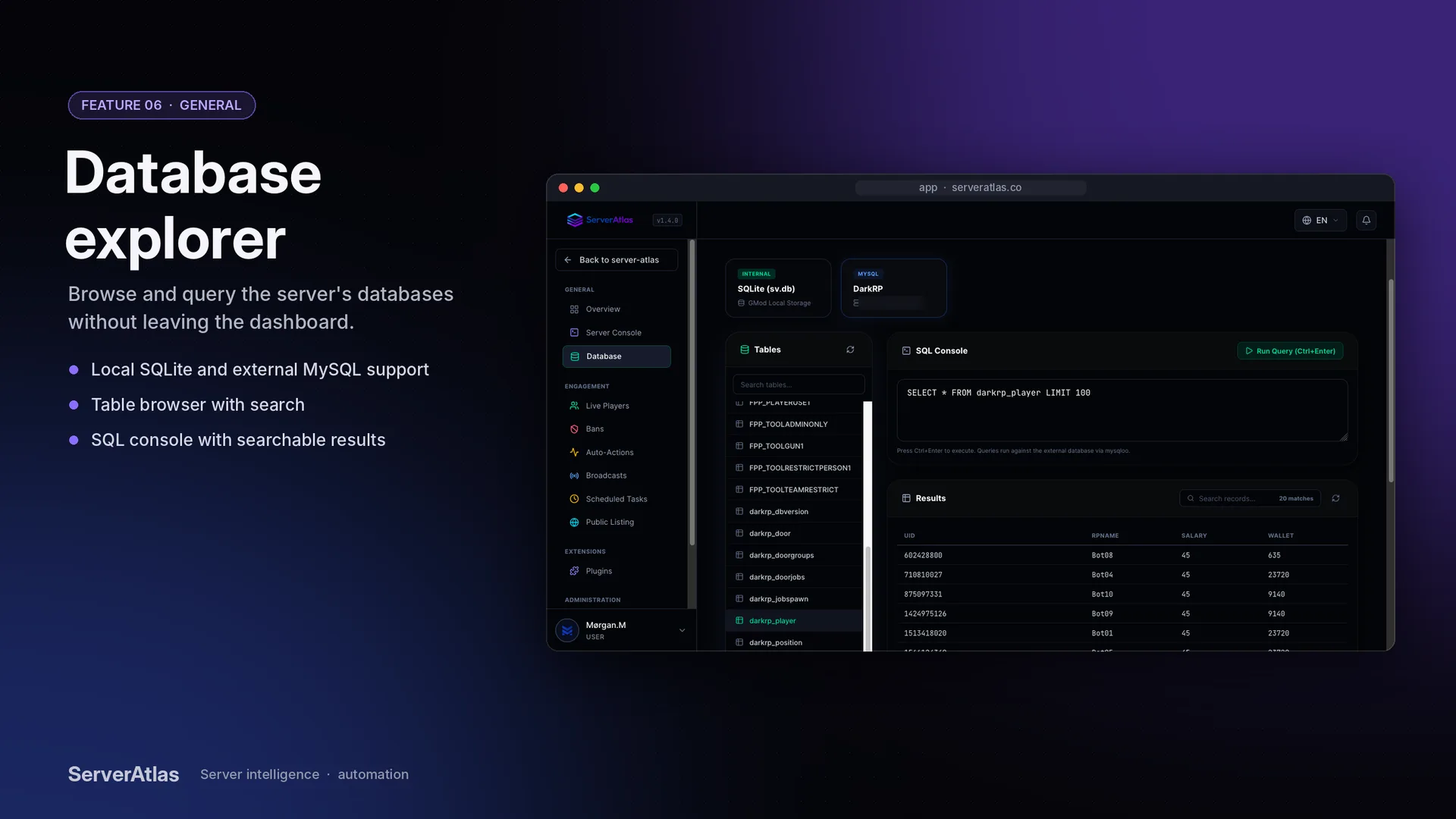Run the query button

(1290, 351)
